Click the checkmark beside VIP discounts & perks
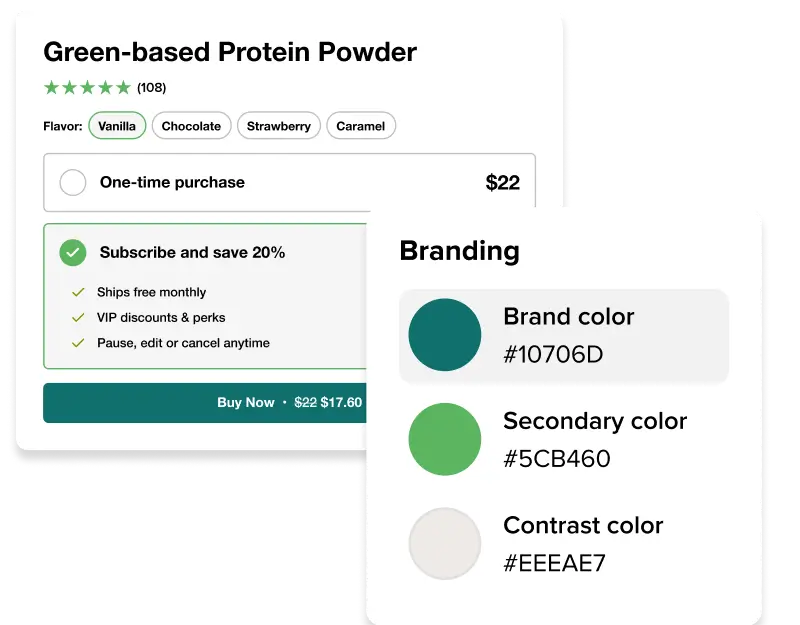The image size is (800, 625). pos(77,318)
